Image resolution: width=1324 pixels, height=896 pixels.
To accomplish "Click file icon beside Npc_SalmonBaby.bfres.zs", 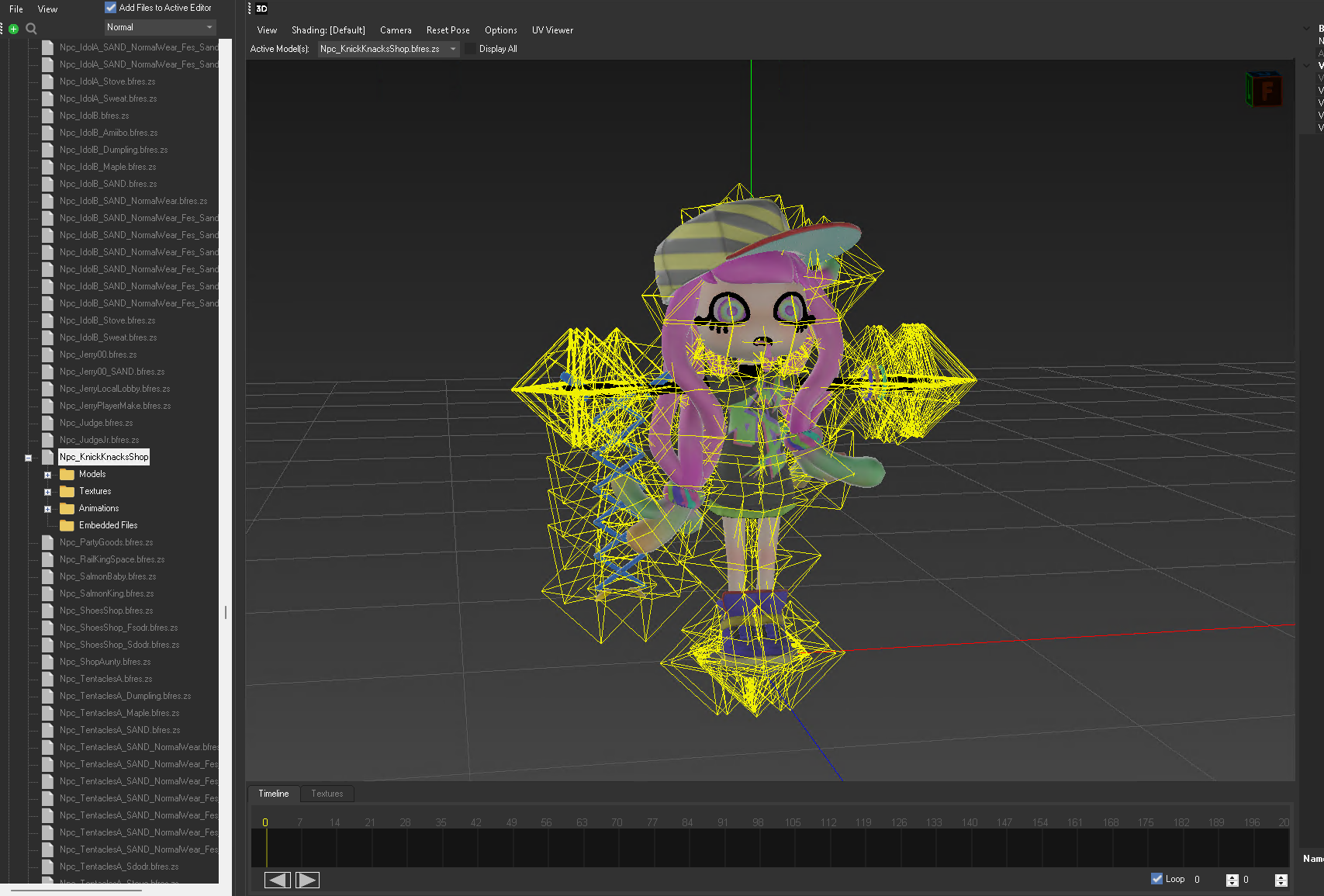I will 47,576.
